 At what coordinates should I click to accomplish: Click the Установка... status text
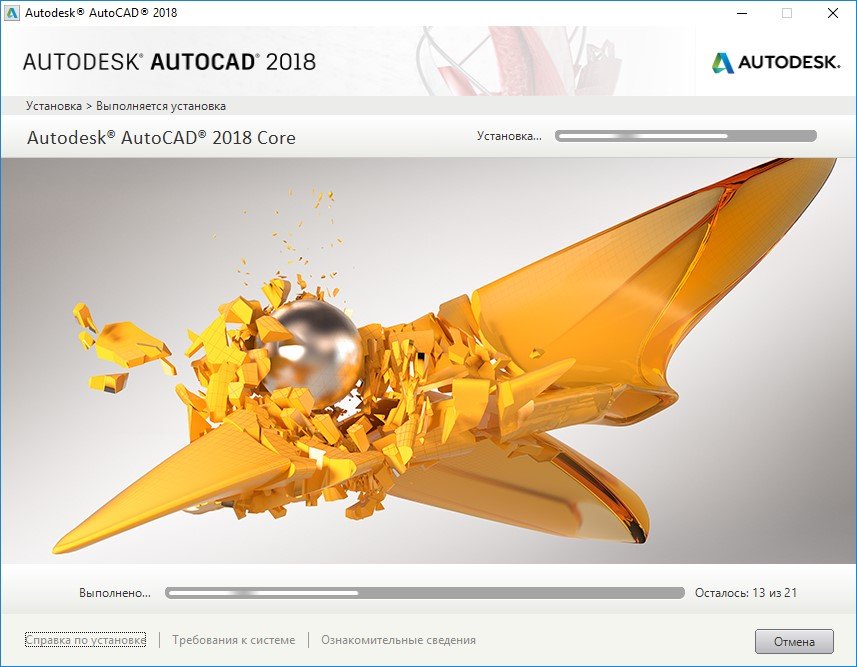509,136
